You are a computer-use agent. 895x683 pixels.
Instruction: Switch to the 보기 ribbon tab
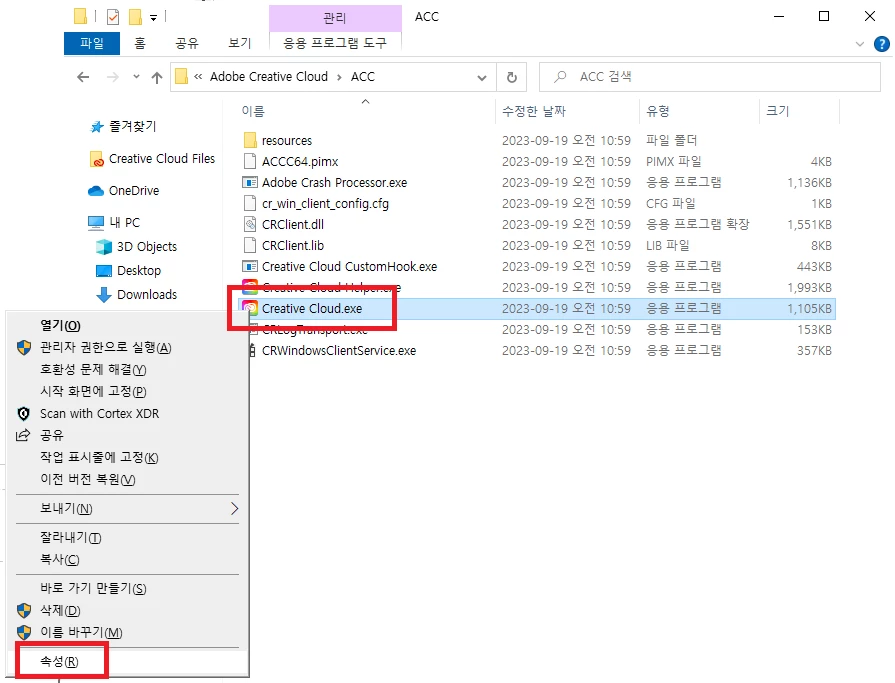[x=240, y=43]
